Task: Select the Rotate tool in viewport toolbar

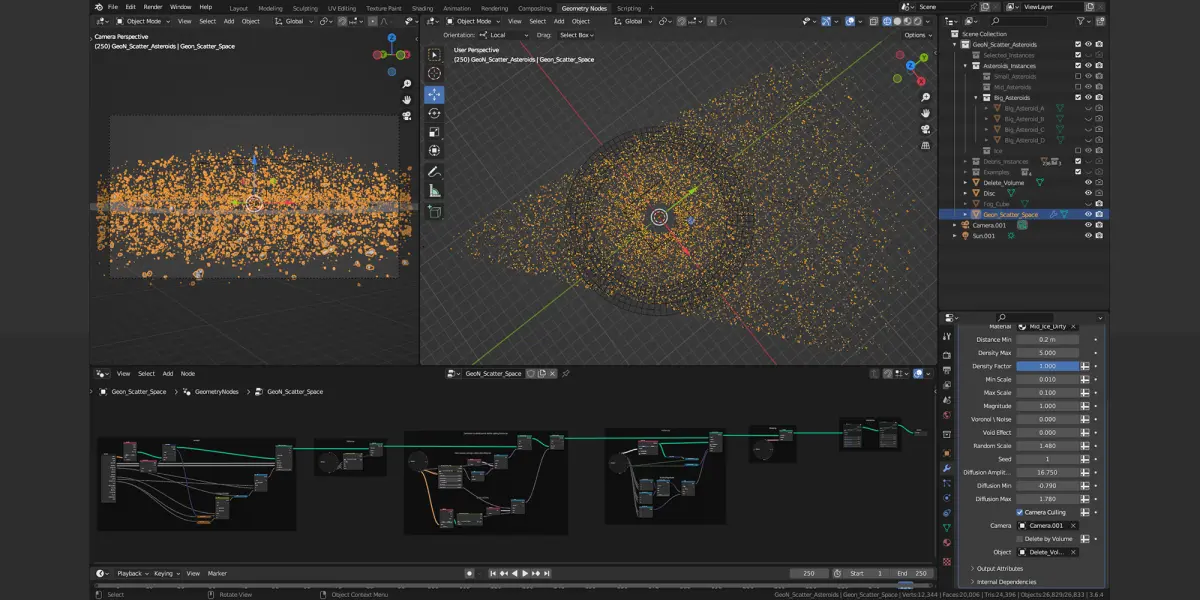Action: tap(434, 113)
